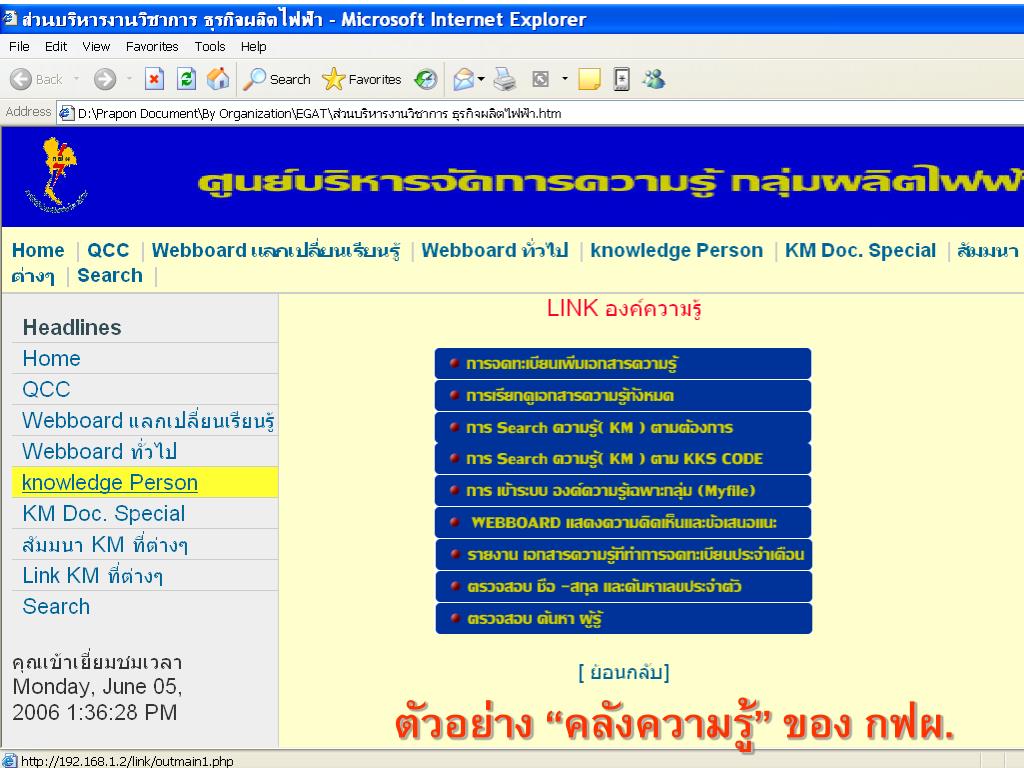Open the File menu

click(x=19, y=46)
